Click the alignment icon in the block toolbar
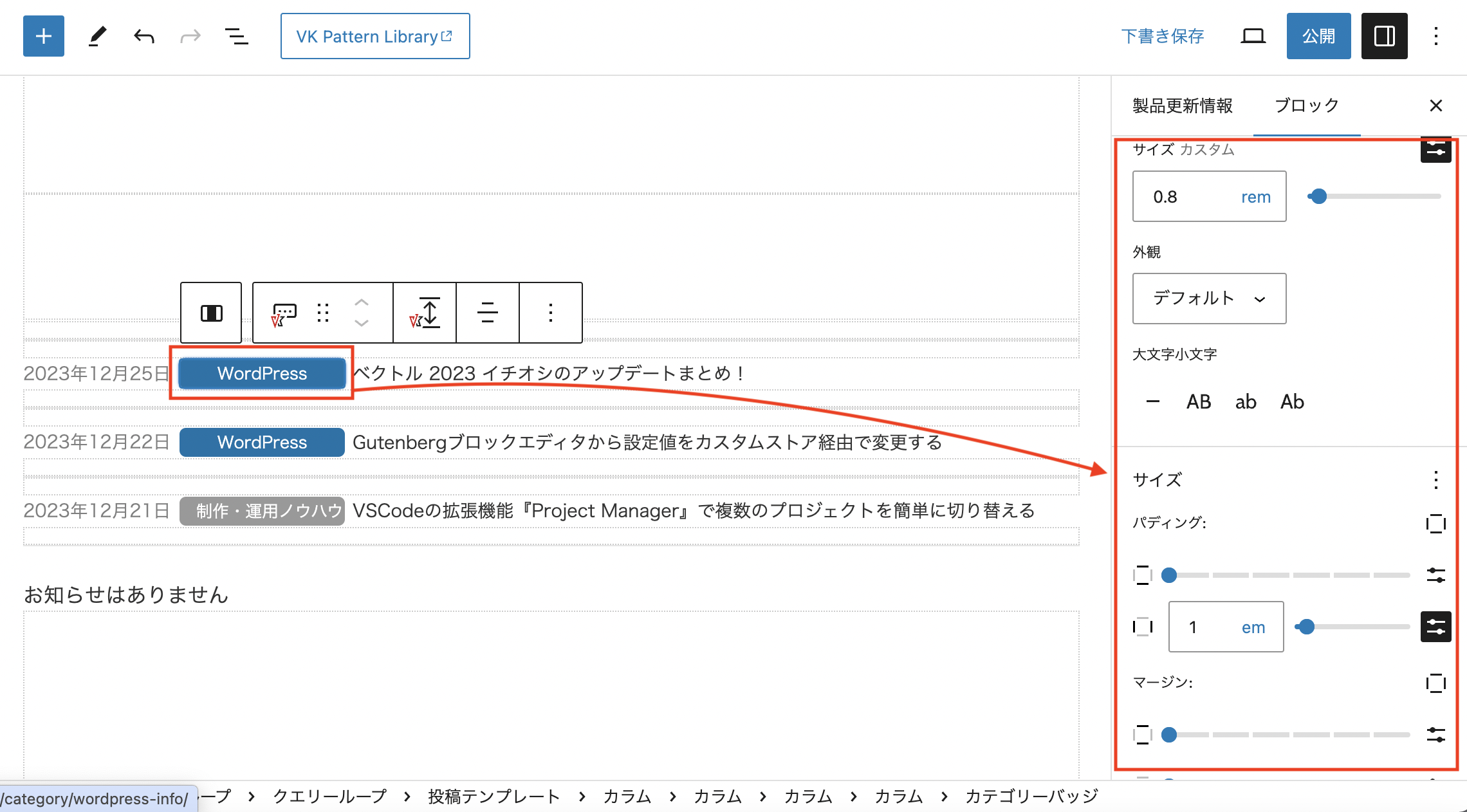 point(487,313)
